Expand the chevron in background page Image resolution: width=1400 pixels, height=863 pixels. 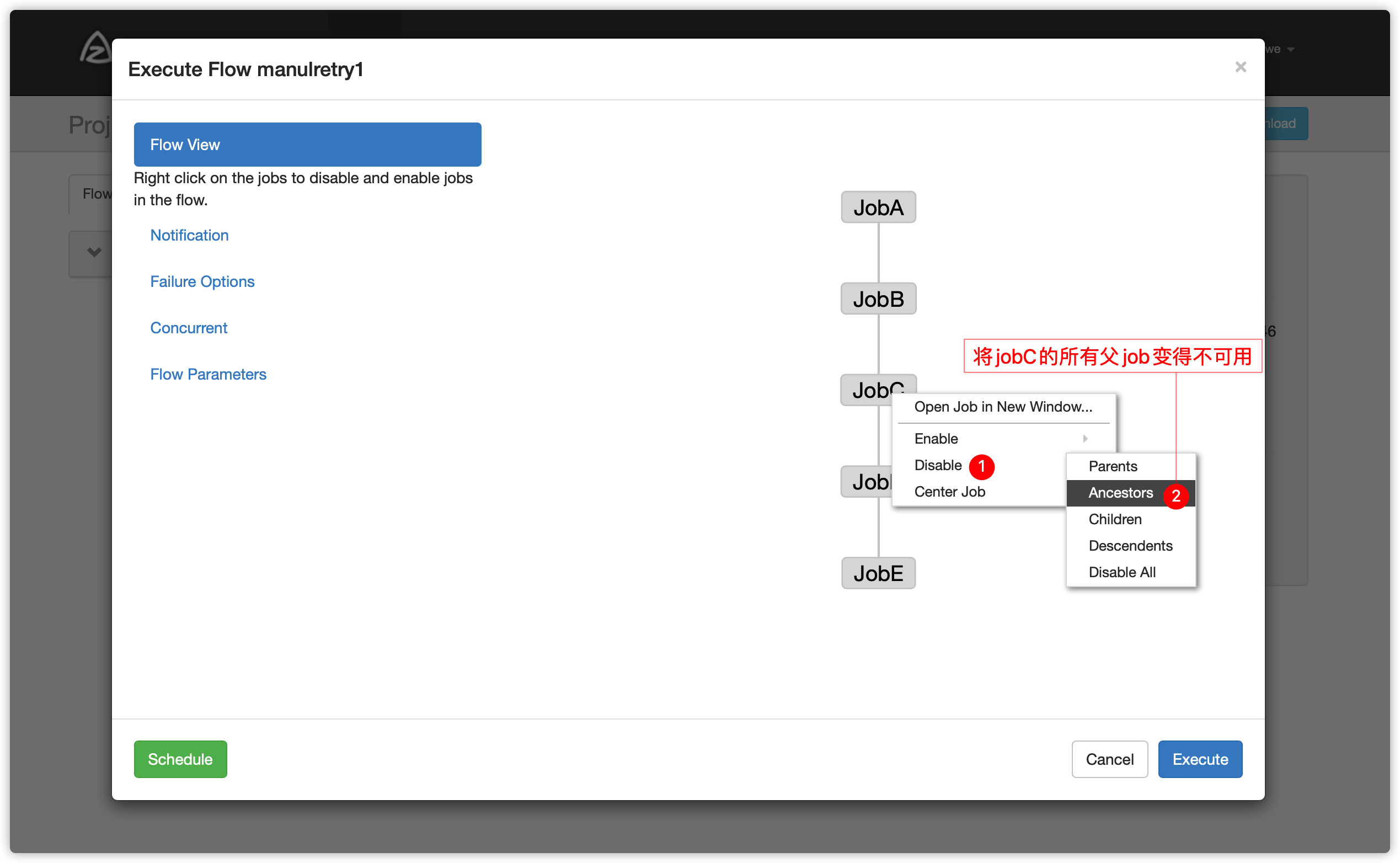[x=94, y=252]
